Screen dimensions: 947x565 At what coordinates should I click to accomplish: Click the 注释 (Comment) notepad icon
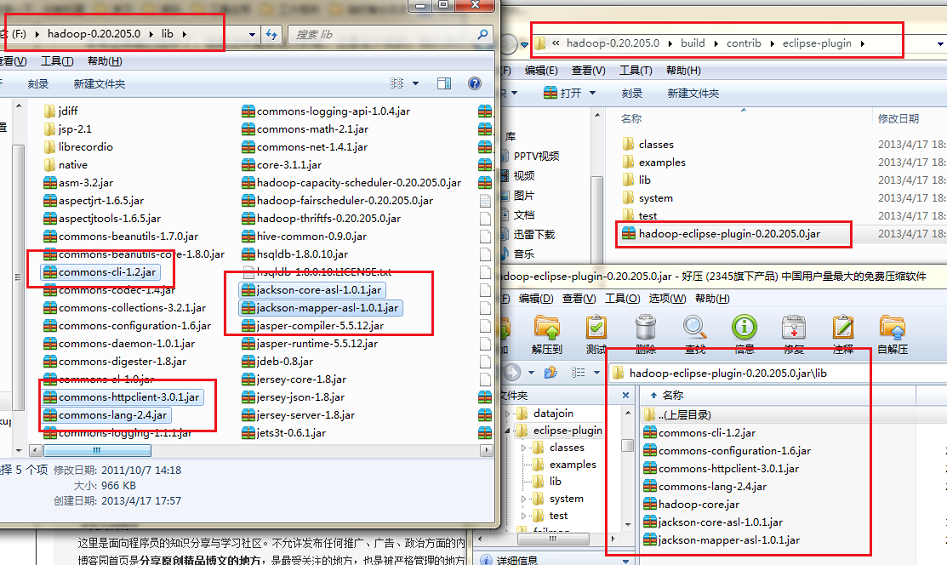click(843, 328)
